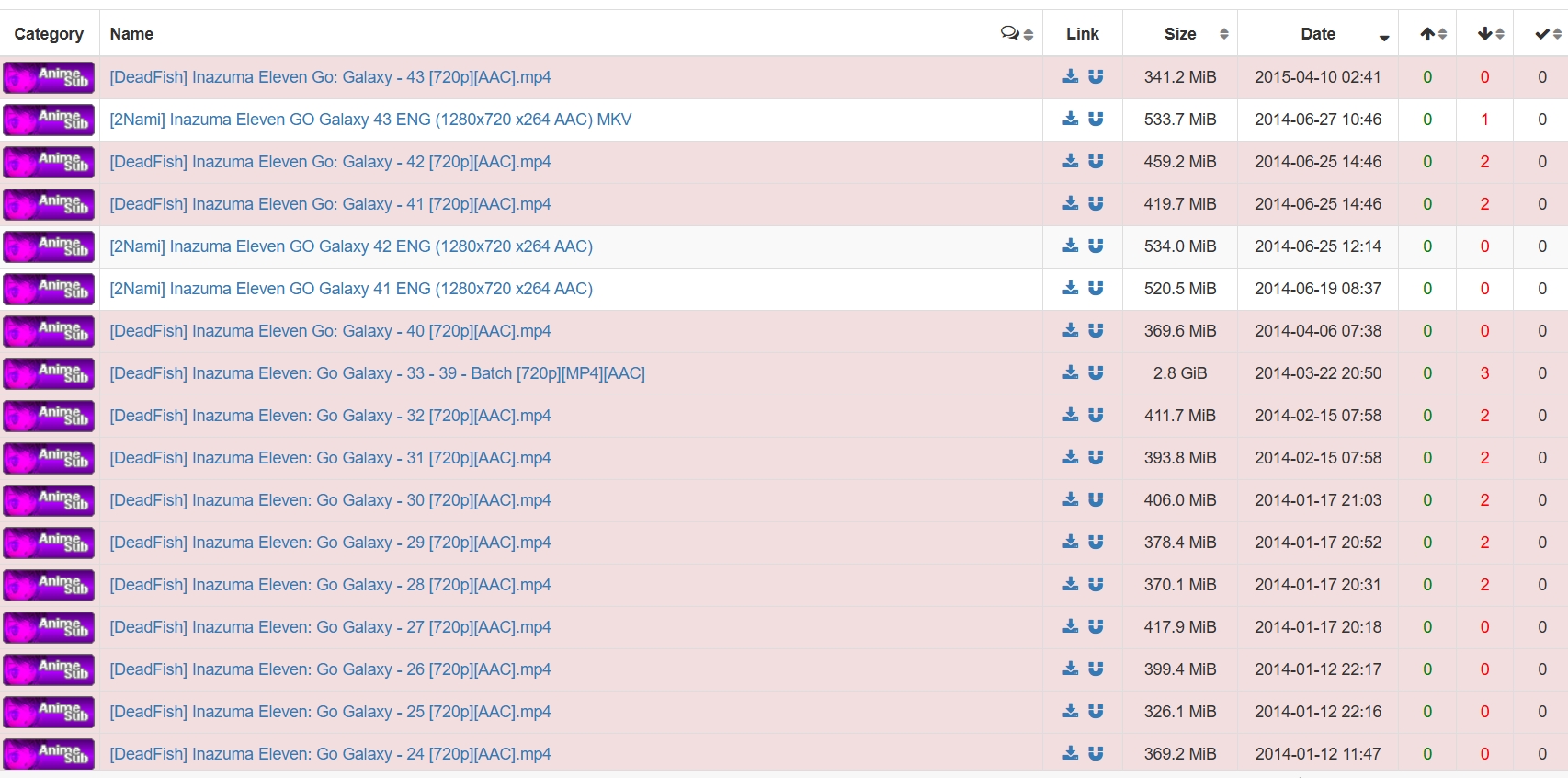This screenshot has height=778, width=1568.
Task: Download torrent file for Go Galaxy 26
Action: [x=1070, y=669]
